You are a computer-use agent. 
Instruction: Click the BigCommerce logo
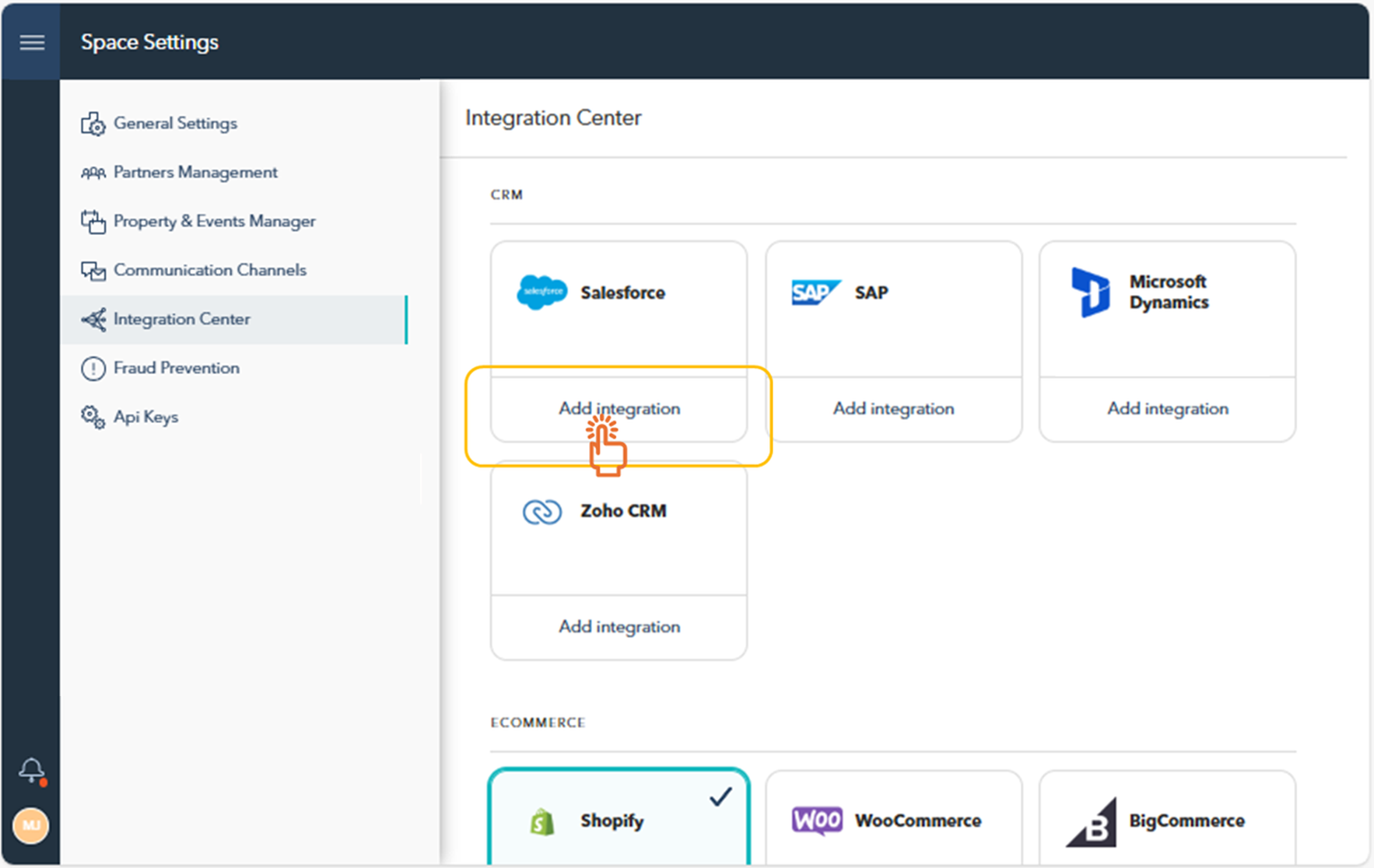pos(1091,822)
